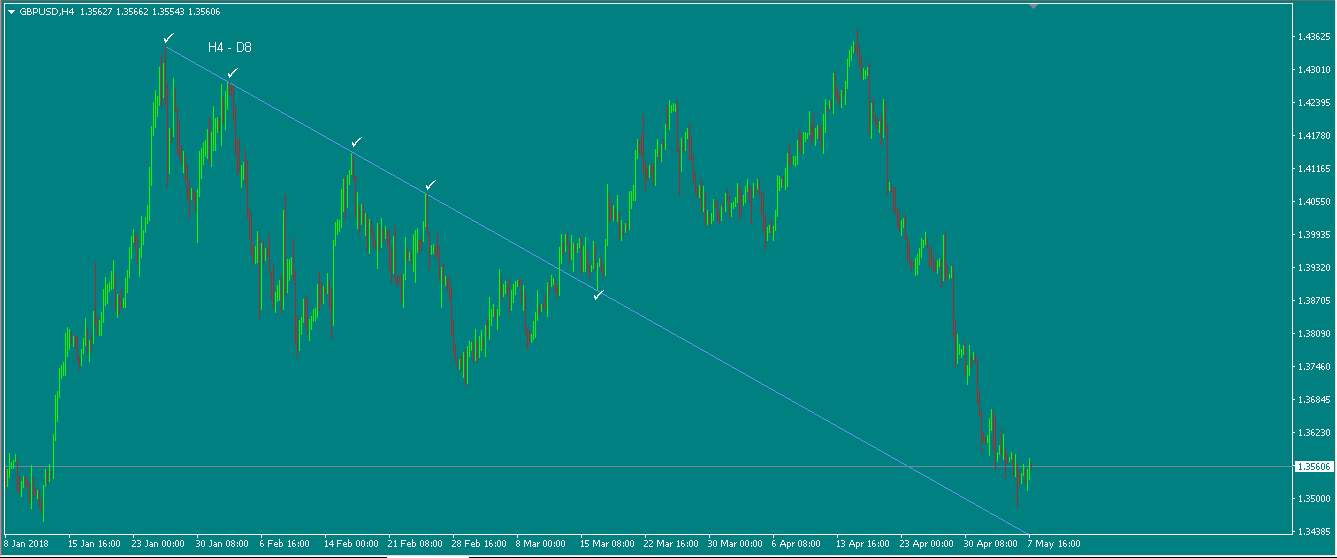Screen dimensions: 1337x558
Task: Click the 1.39935 price scale label
Action: [1313, 235]
